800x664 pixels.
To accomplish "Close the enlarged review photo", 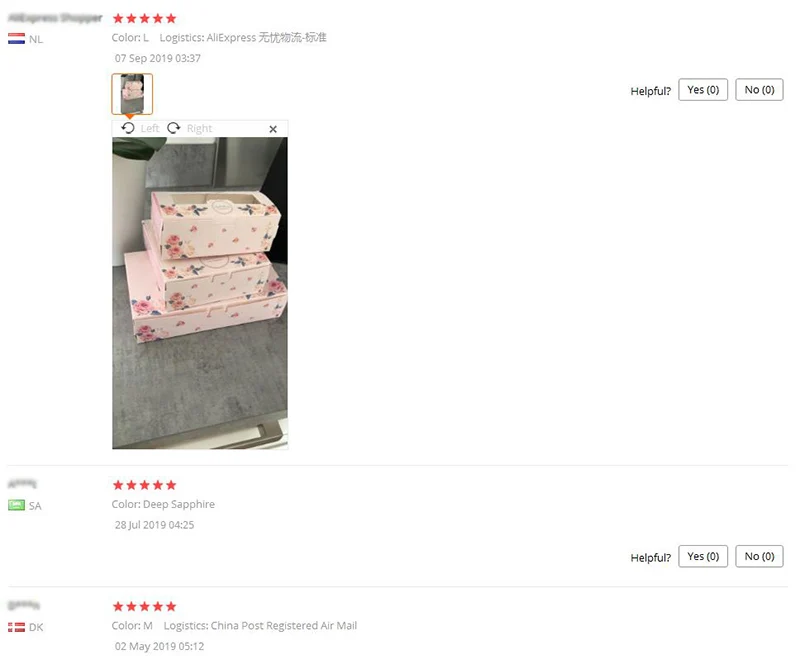I will click(273, 129).
